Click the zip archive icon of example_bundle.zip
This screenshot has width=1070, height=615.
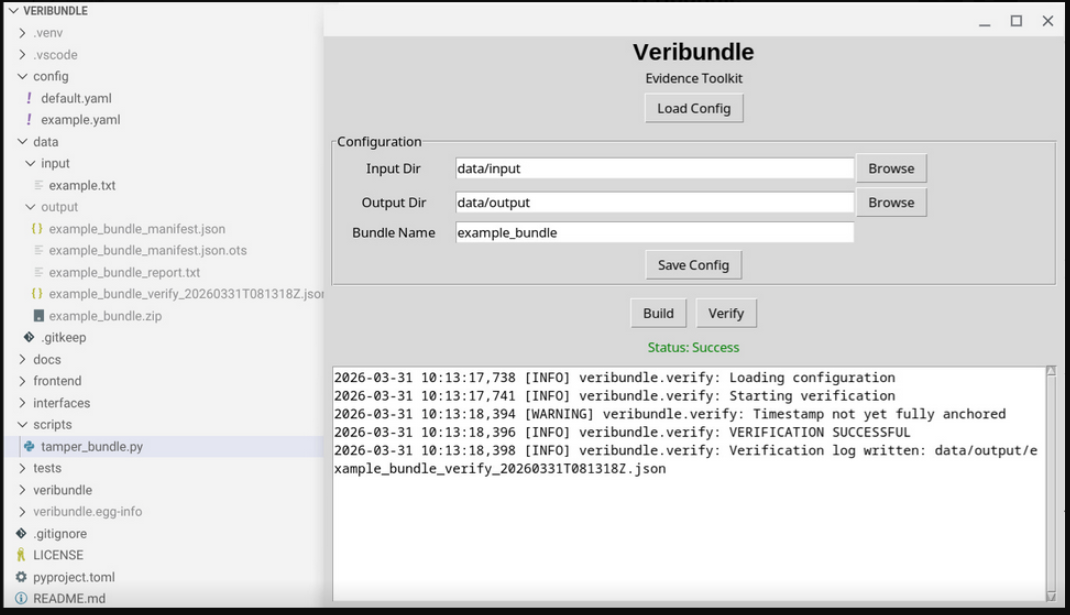pyautogui.click(x=38, y=315)
